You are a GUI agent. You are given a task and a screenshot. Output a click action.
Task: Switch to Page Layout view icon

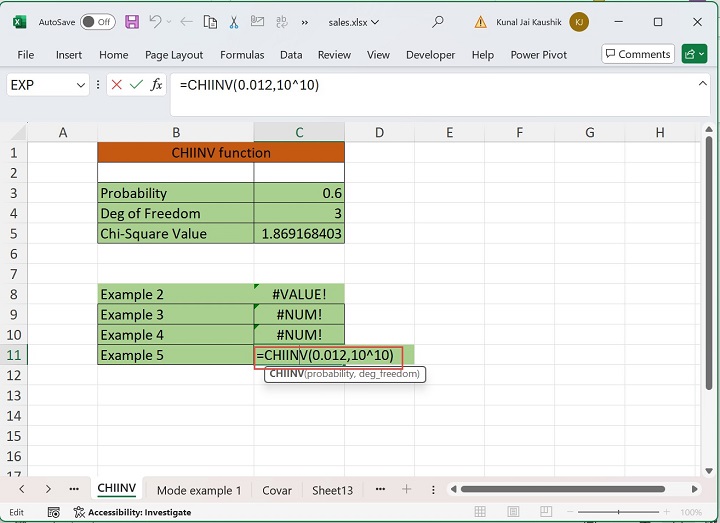[513, 512]
